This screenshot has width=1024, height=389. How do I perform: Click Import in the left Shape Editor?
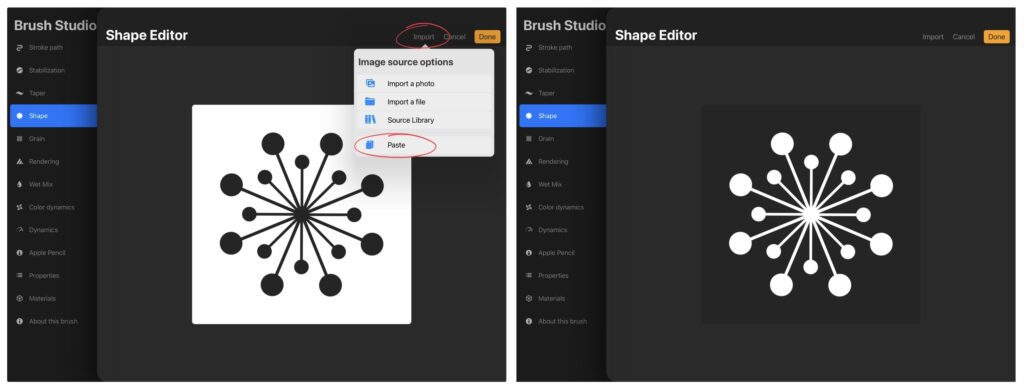(424, 37)
